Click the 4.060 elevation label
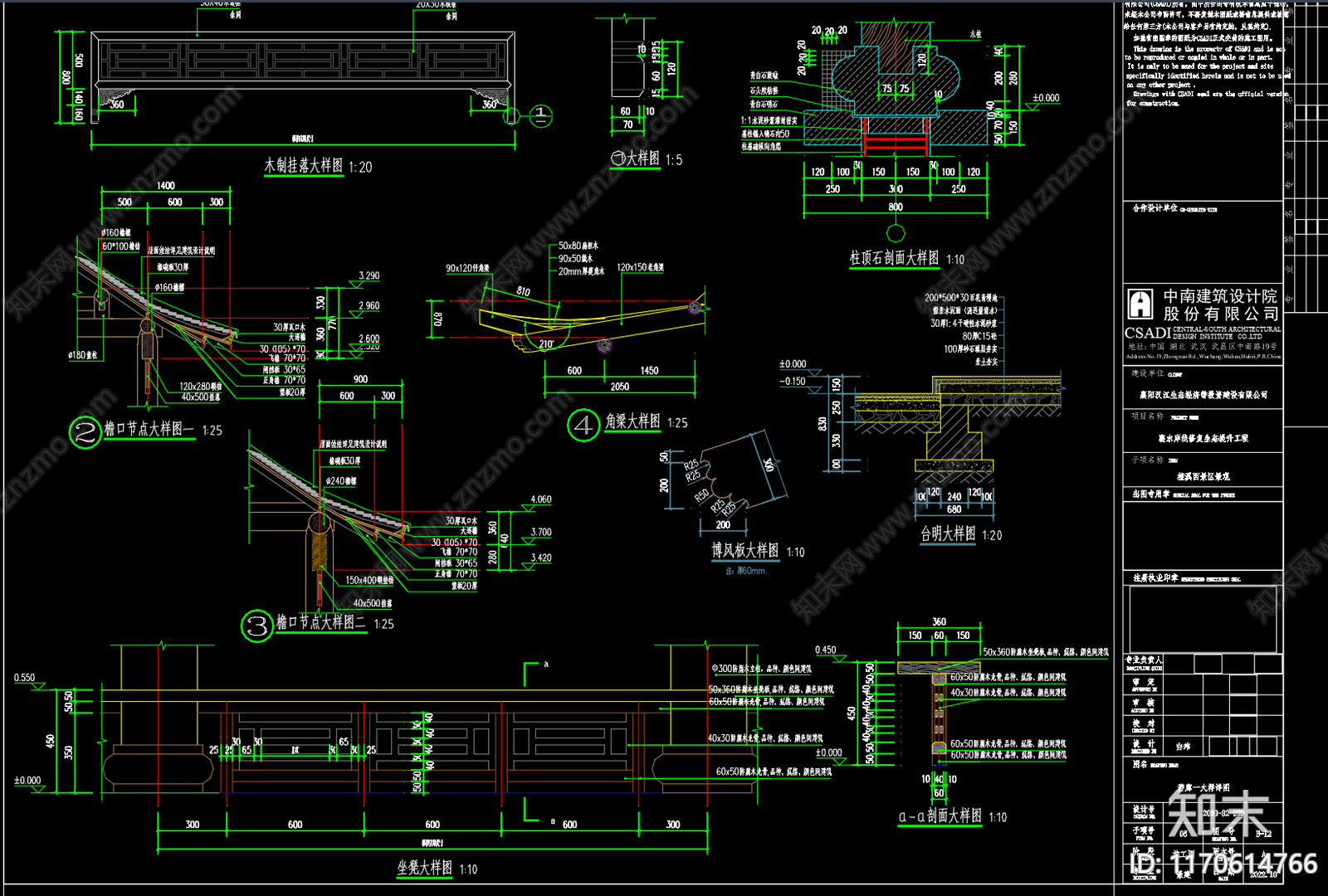Viewport: 1328px width, 896px height. (541, 499)
